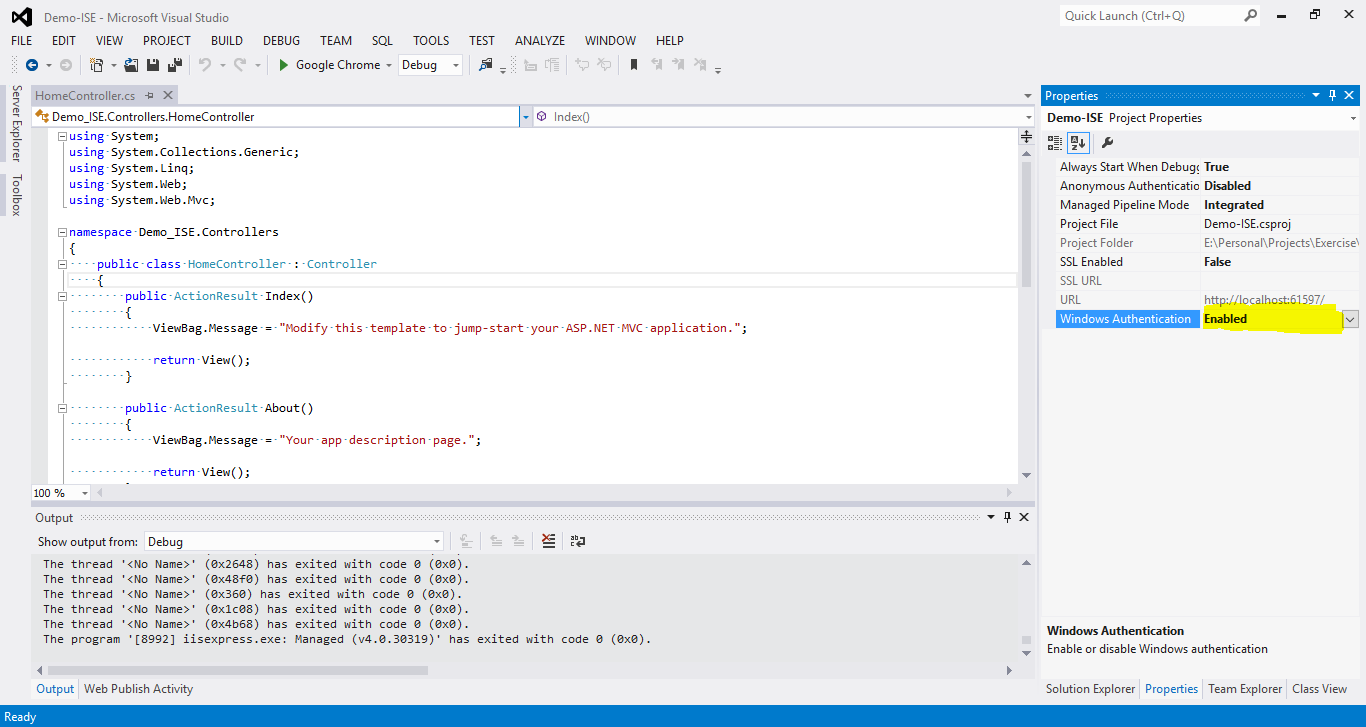Click the Save All toolbar icon
The width and height of the screenshot is (1366, 727).
point(175,65)
